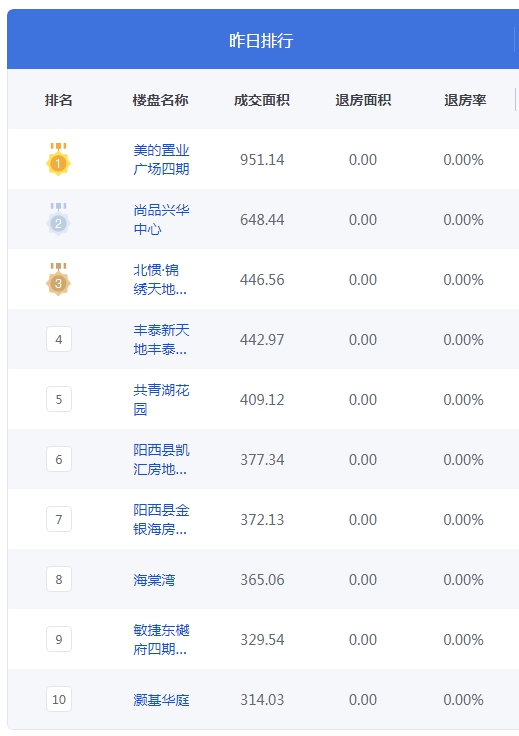Click the 楼盘名称 column header
519x736 pixels.
(x=160, y=100)
